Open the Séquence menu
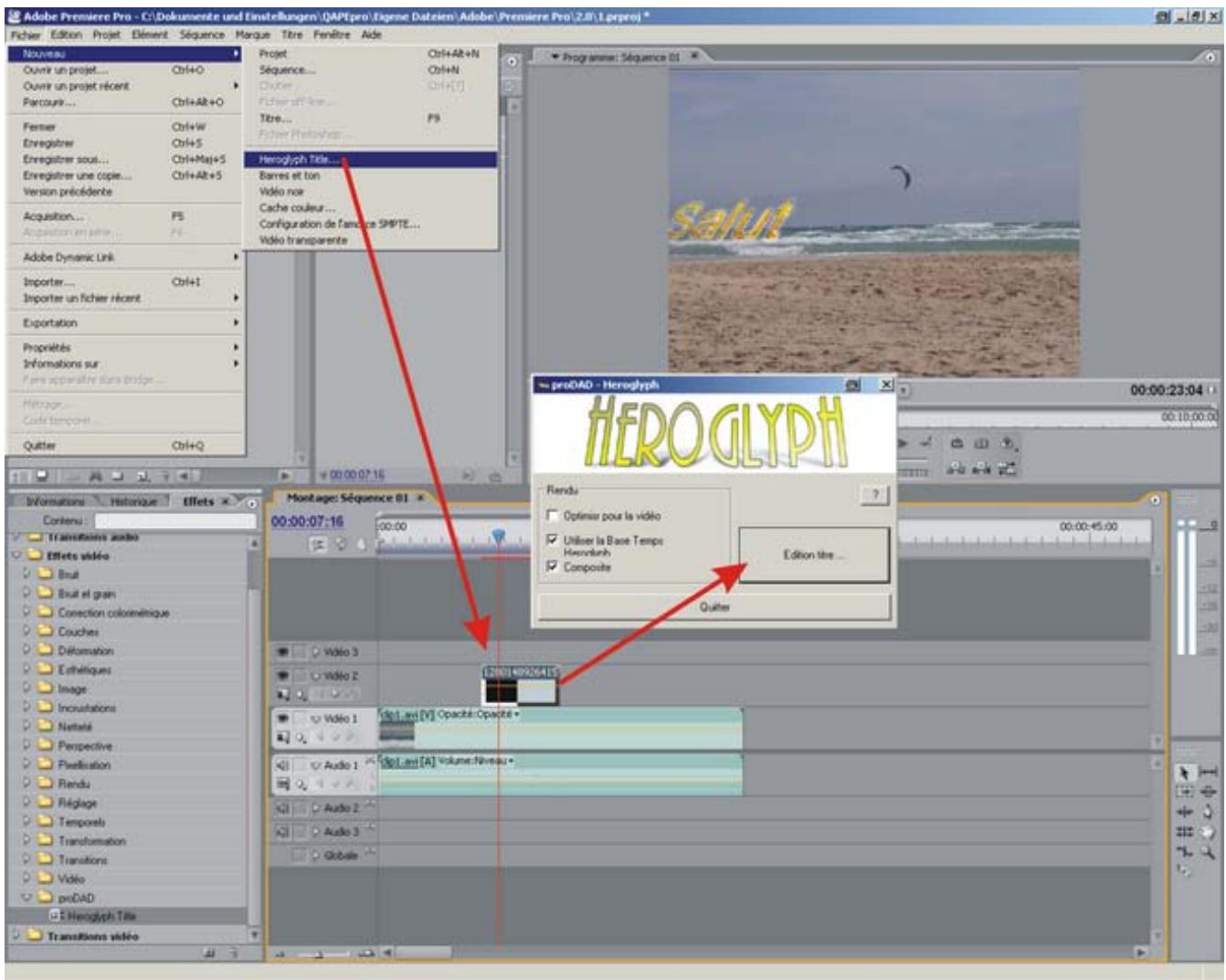 click(x=202, y=35)
